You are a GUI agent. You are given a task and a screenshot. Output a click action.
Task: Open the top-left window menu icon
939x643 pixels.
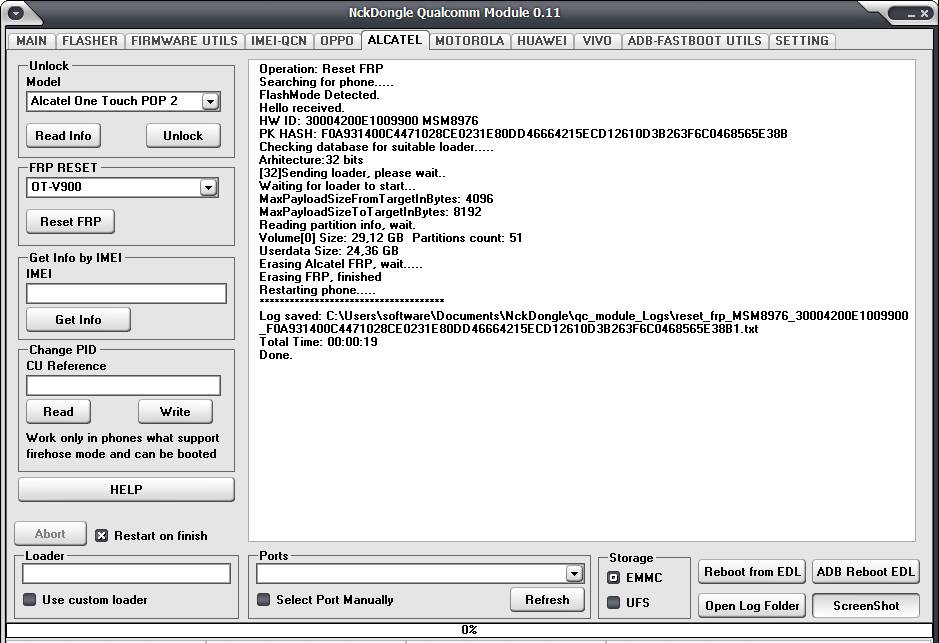pyautogui.click(x=15, y=13)
